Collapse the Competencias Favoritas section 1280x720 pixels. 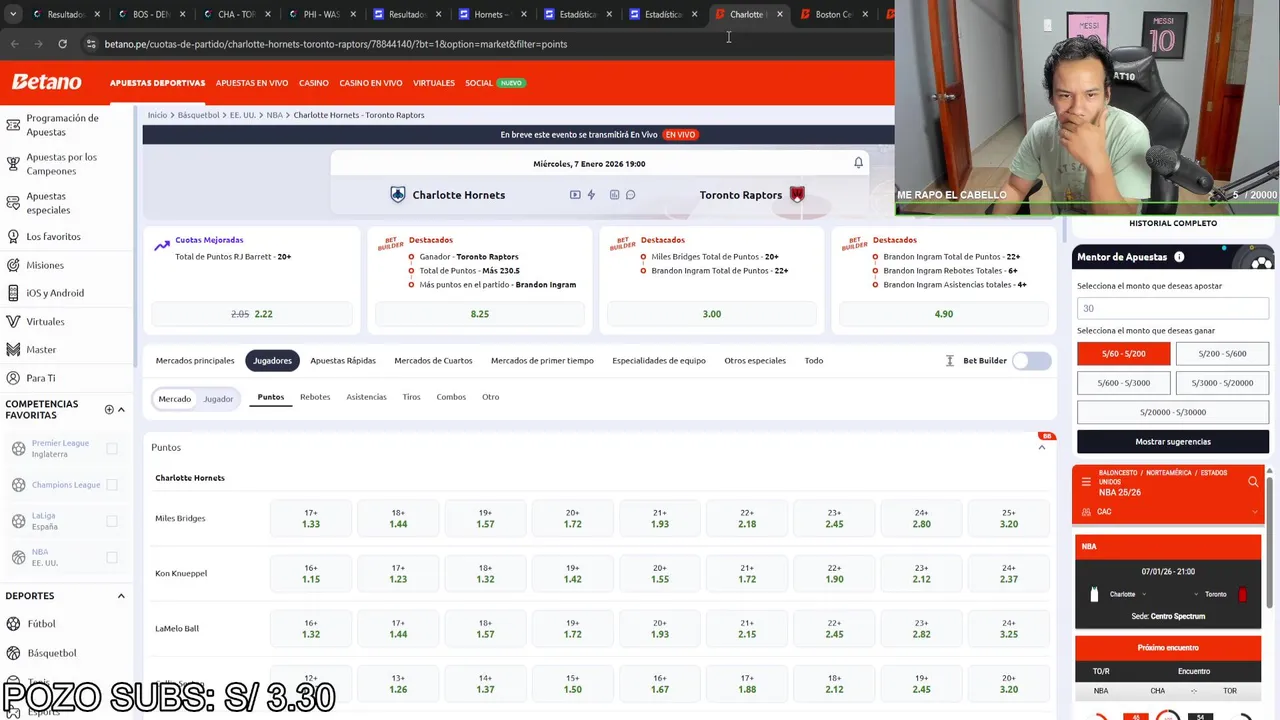point(121,409)
